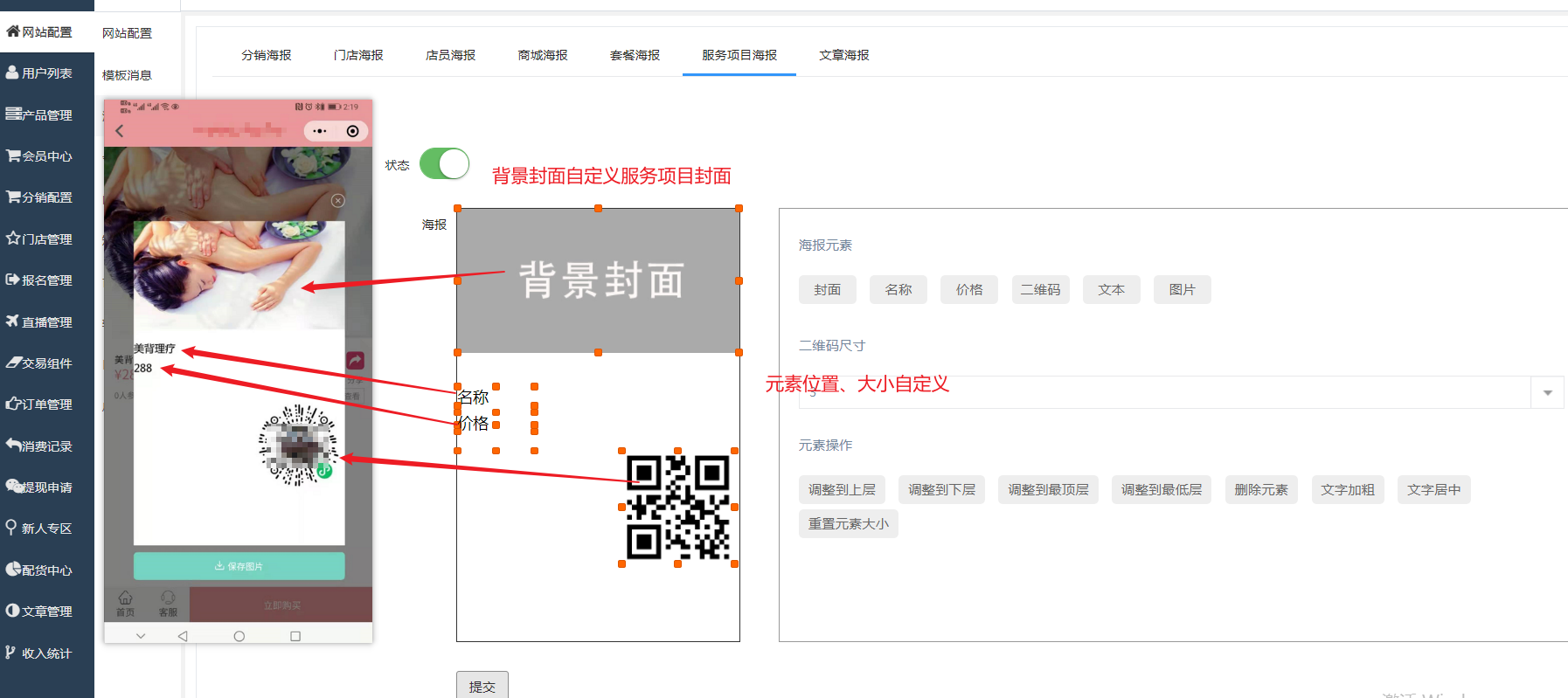Viewport: 1568px width, 698px height.
Task: Select 网站配置 submenu item
Action: (x=127, y=33)
